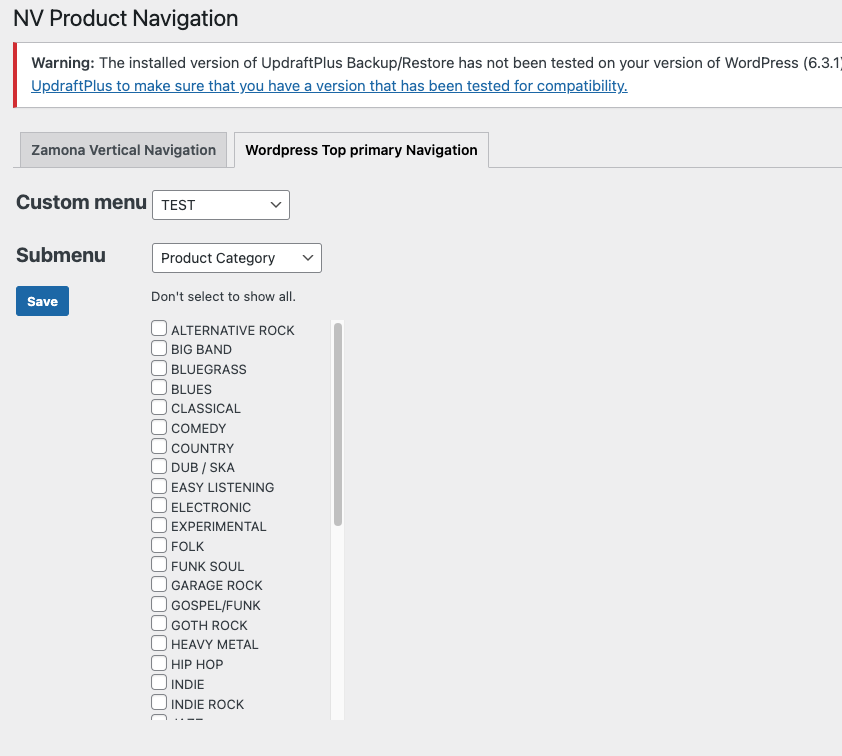Image resolution: width=842 pixels, height=756 pixels.
Task: Toggle the COMEDY checkbox
Action: pyautogui.click(x=159, y=427)
